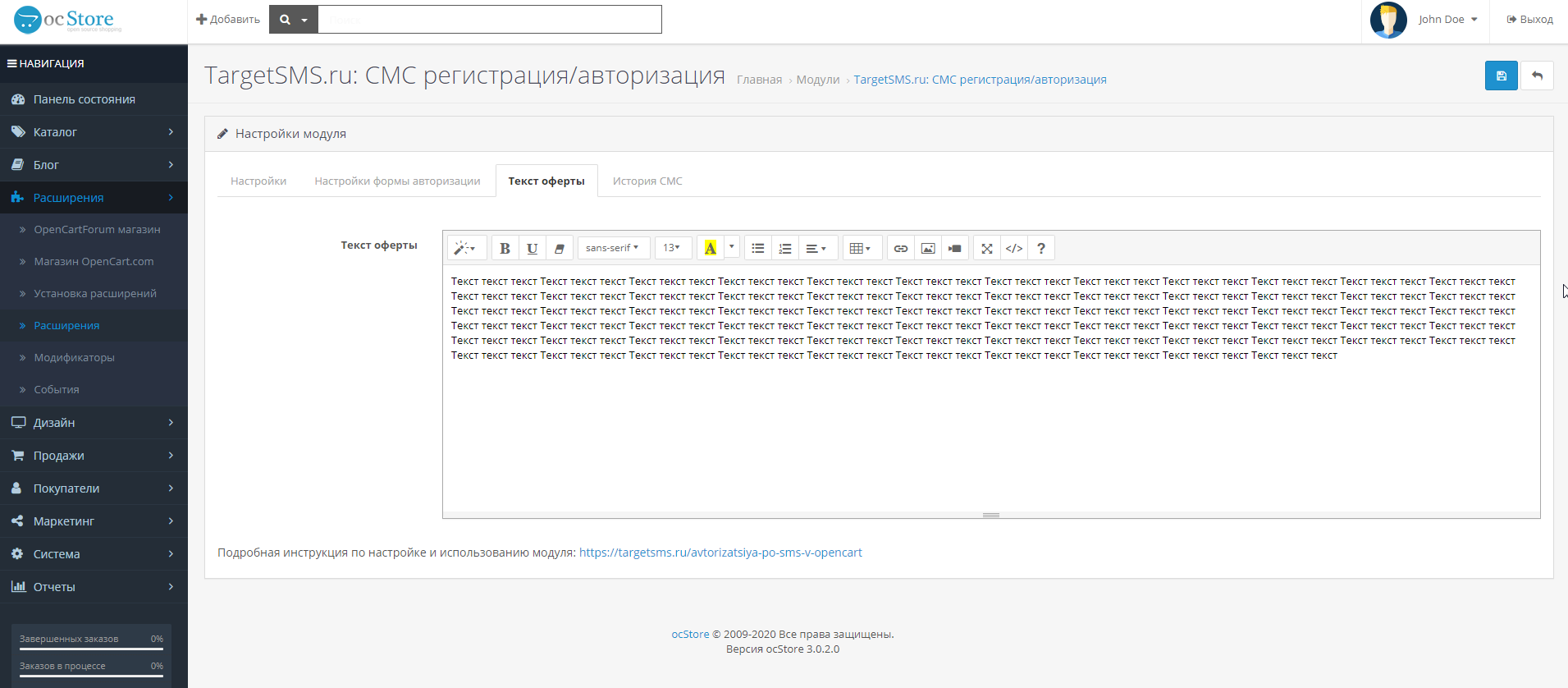Viewport: 1568px width, 688px height.
Task: Click the eraser remove-formatting icon
Action: 559,248
